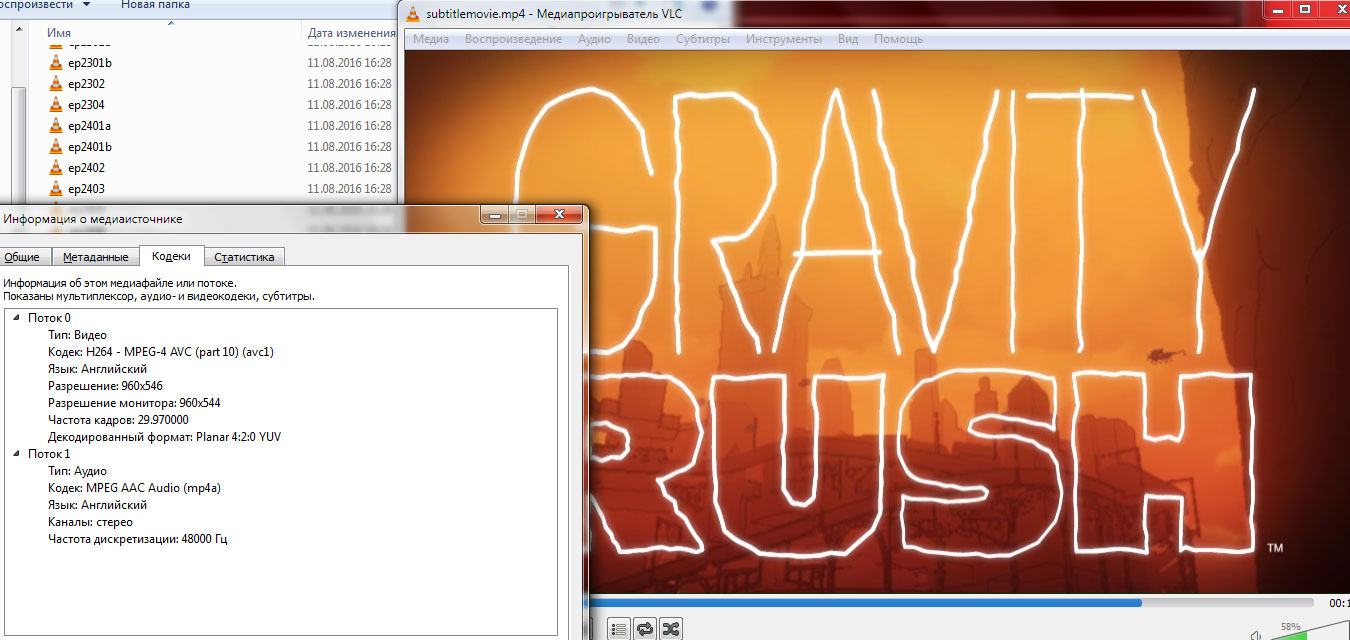Open the Помощь menu in VLC
1350x640 pixels.
(899, 39)
